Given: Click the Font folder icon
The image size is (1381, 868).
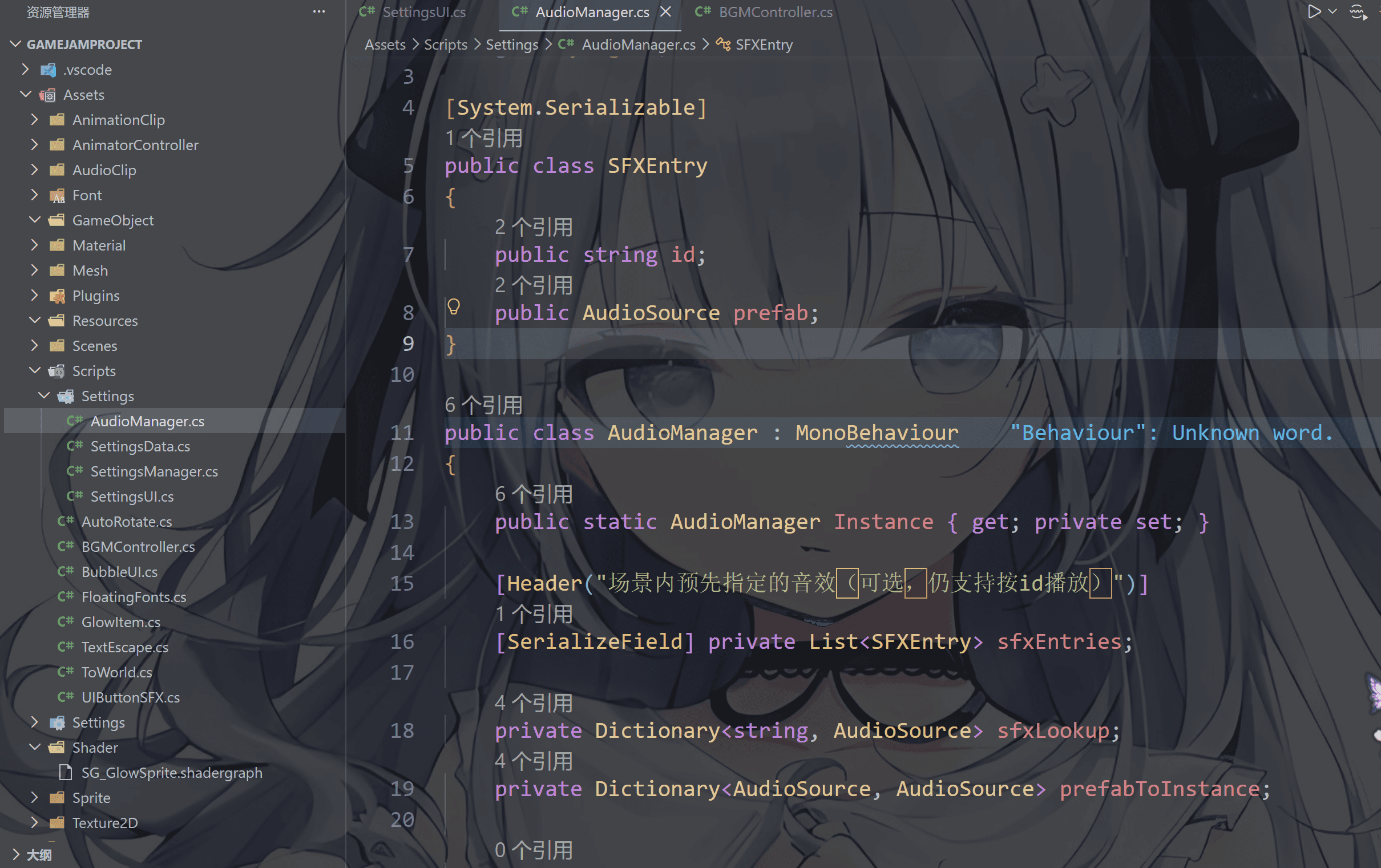Looking at the screenshot, I should pyautogui.click(x=56, y=196).
